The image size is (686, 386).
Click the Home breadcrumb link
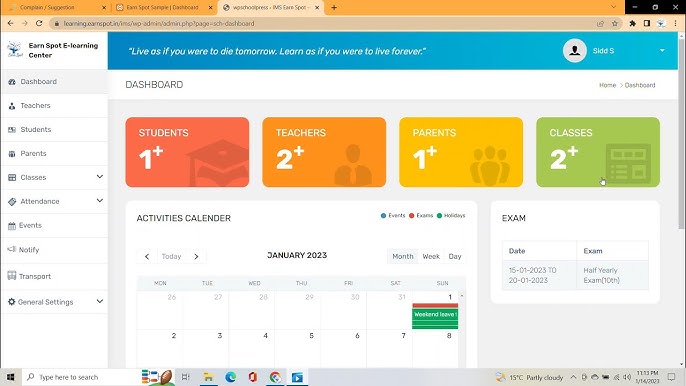coord(607,85)
